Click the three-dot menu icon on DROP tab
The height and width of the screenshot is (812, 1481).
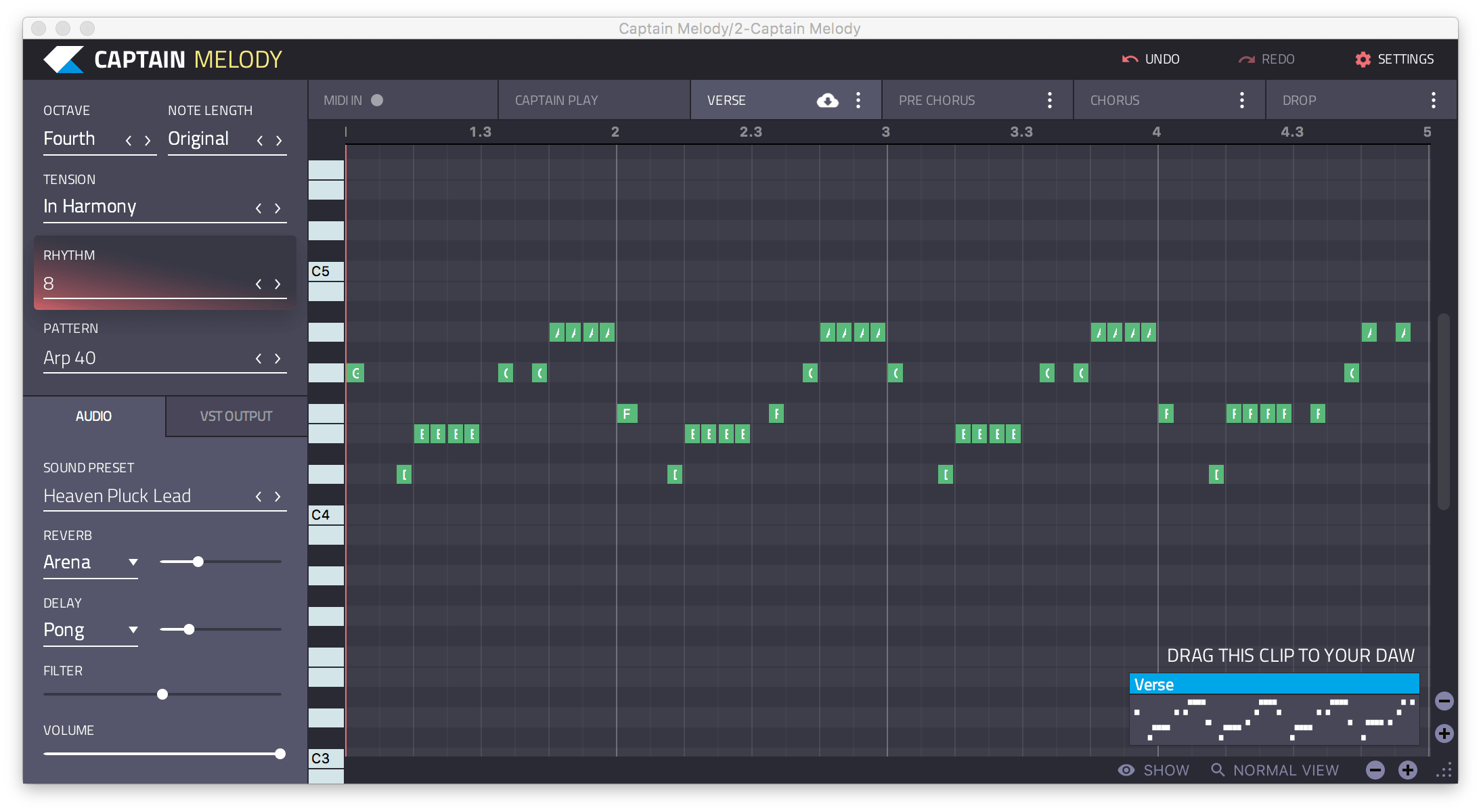tap(1437, 99)
